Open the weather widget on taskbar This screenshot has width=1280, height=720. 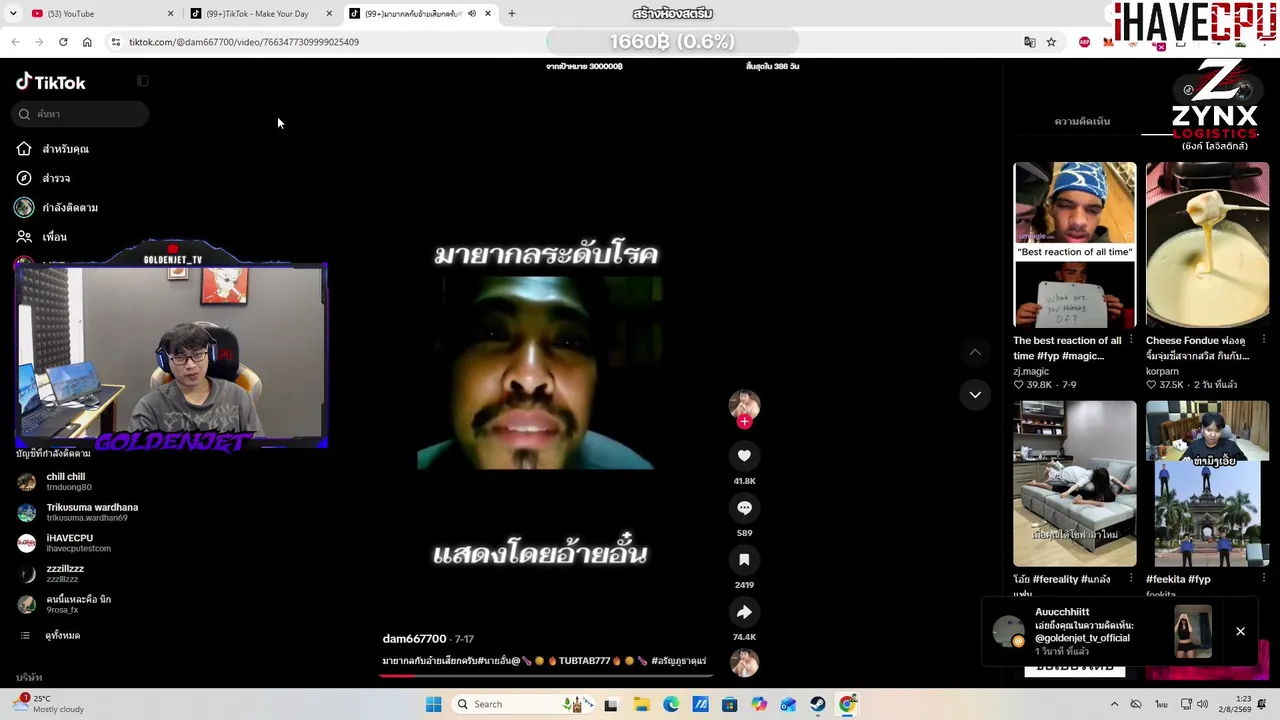48,704
